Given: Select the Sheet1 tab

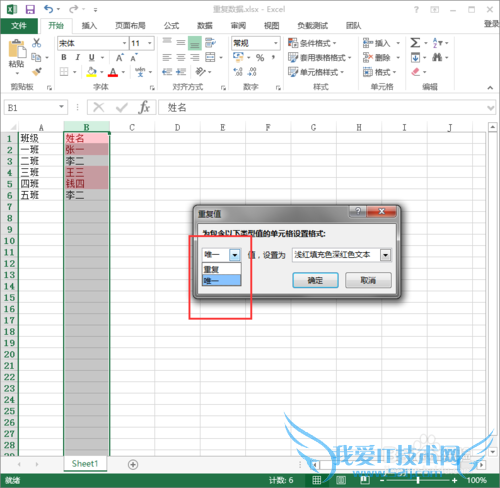Looking at the screenshot, I should tap(85, 464).
